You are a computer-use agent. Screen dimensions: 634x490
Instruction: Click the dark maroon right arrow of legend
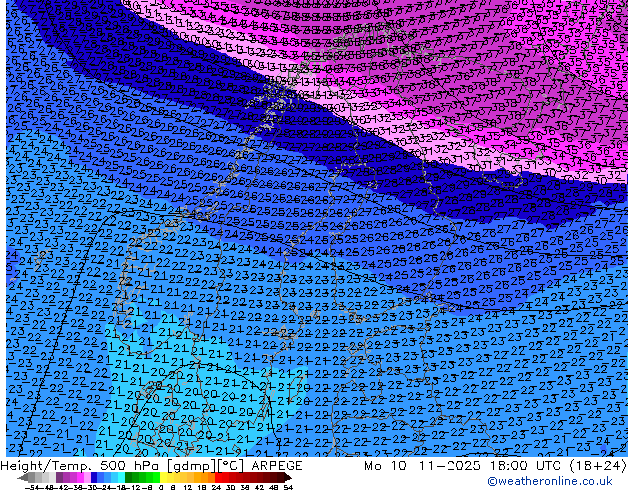click(x=287, y=478)
